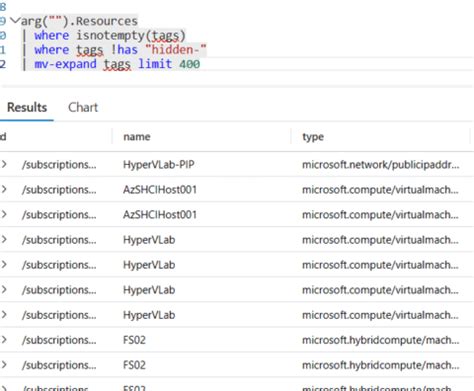The image size is (474, 391).
Task: Expand the first FS02 hybridcompute row
Action: point(4,340)
